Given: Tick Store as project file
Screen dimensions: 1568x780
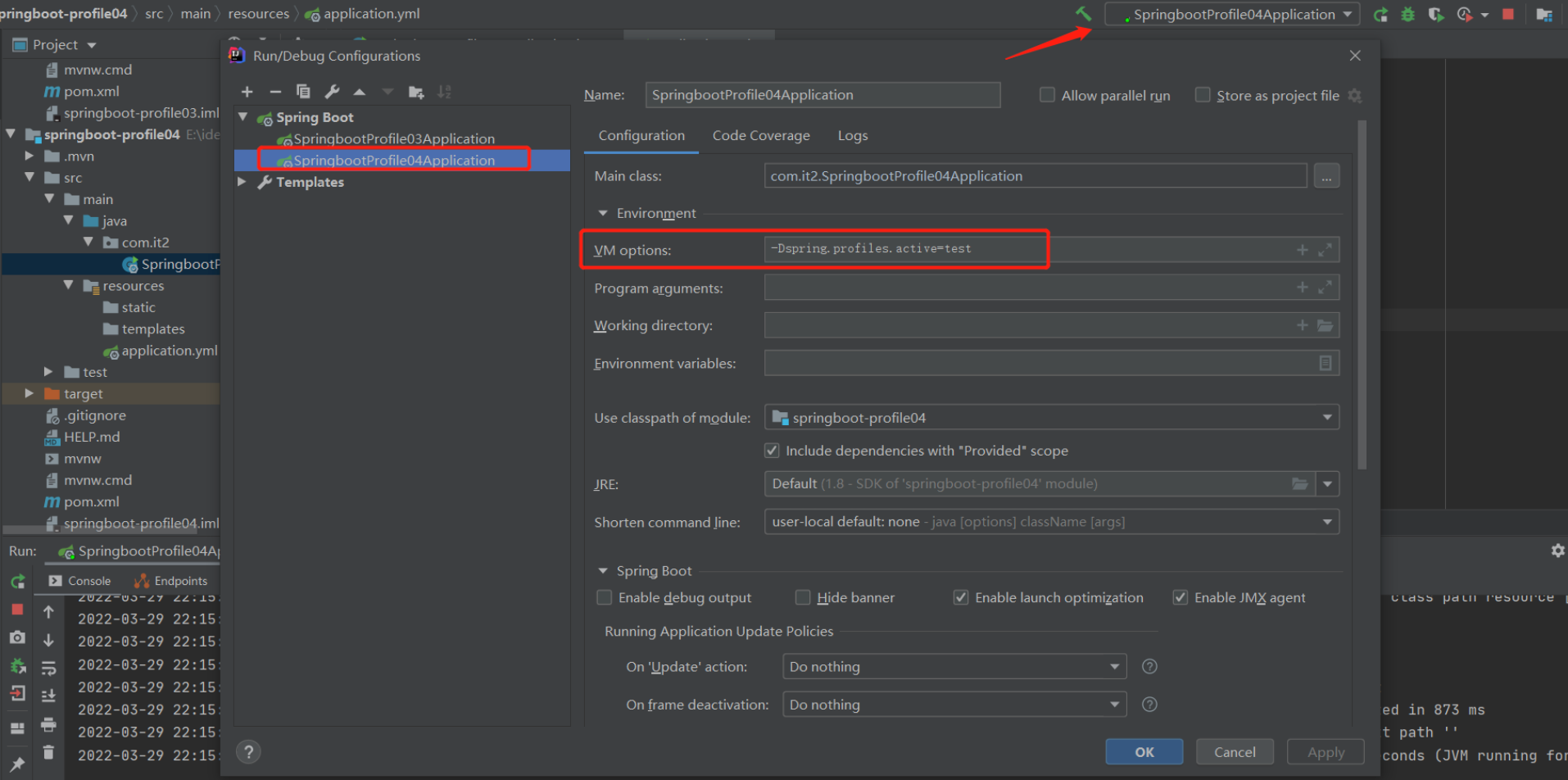Looking at the screenshot, I should (1203, 95).
